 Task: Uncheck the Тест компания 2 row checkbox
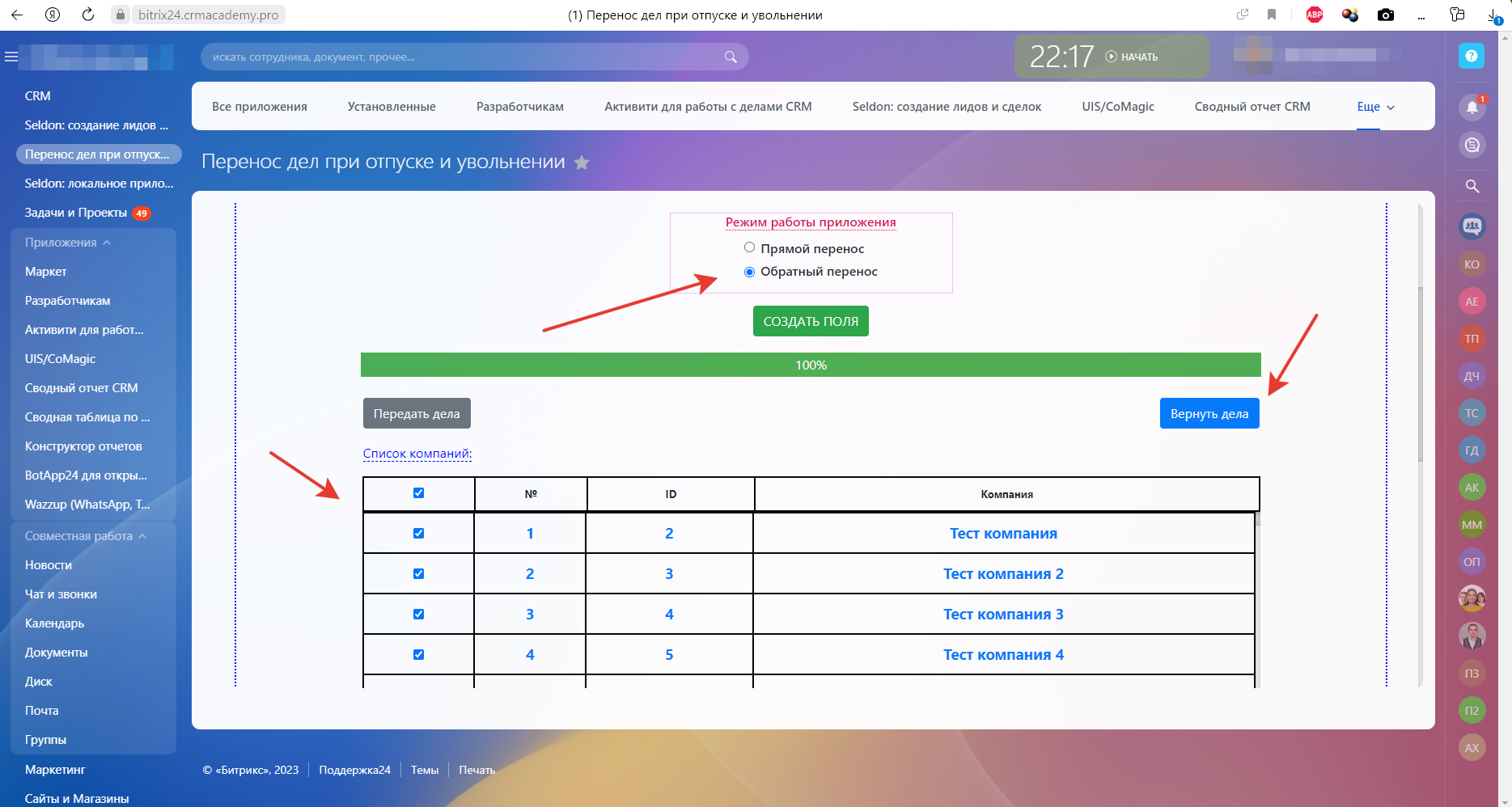click(x=418, y=574)
